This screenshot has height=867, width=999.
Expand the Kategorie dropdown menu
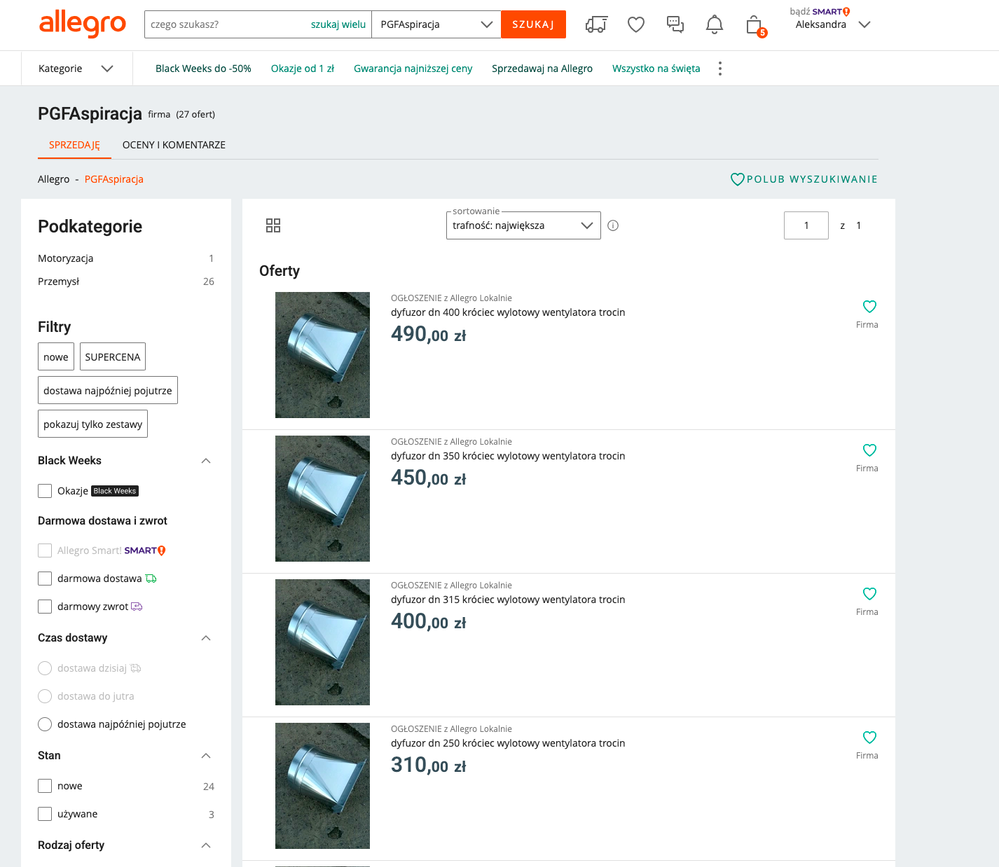(x=76, y=69)
